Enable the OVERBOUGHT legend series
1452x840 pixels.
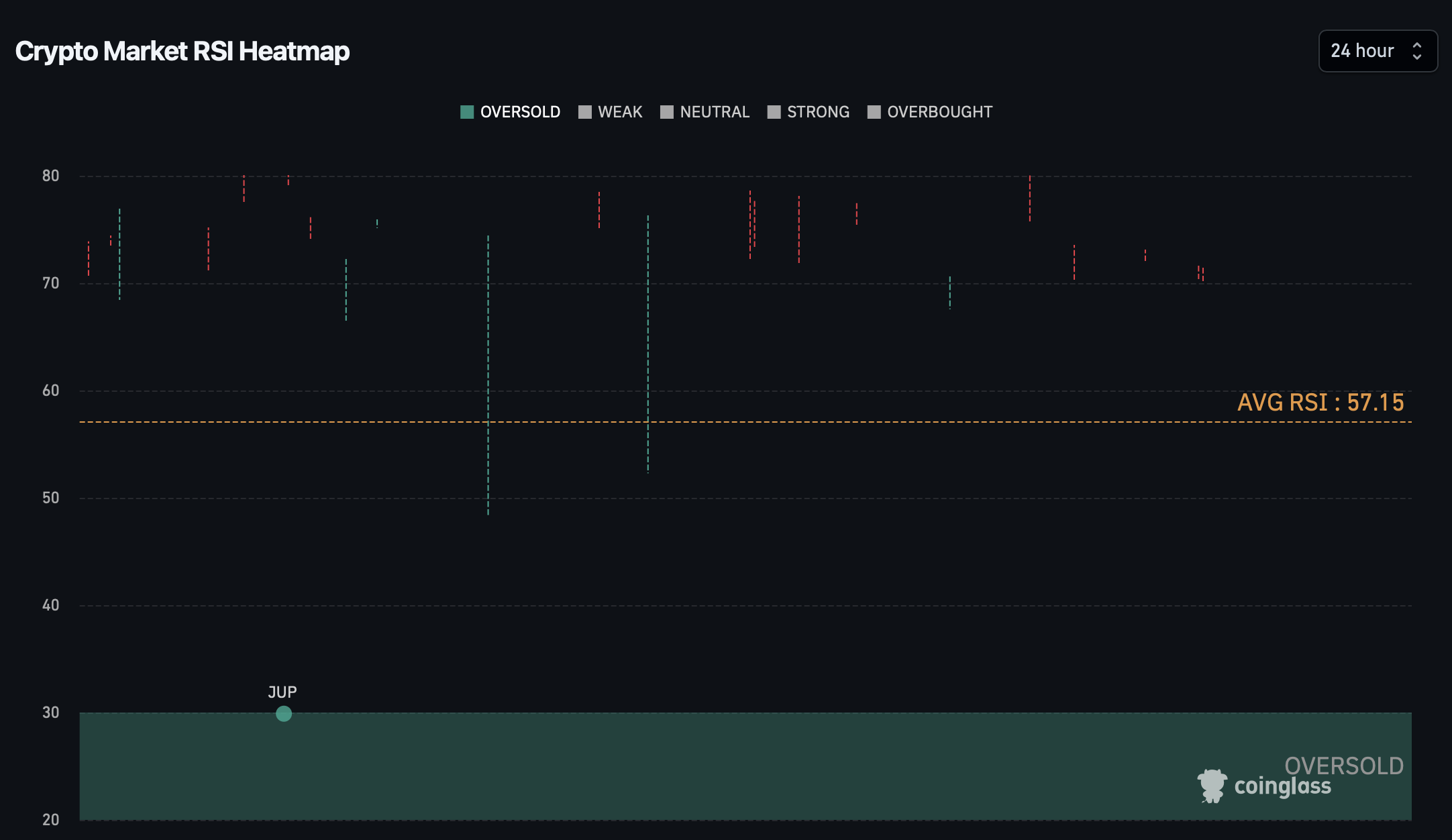[929, 112]
